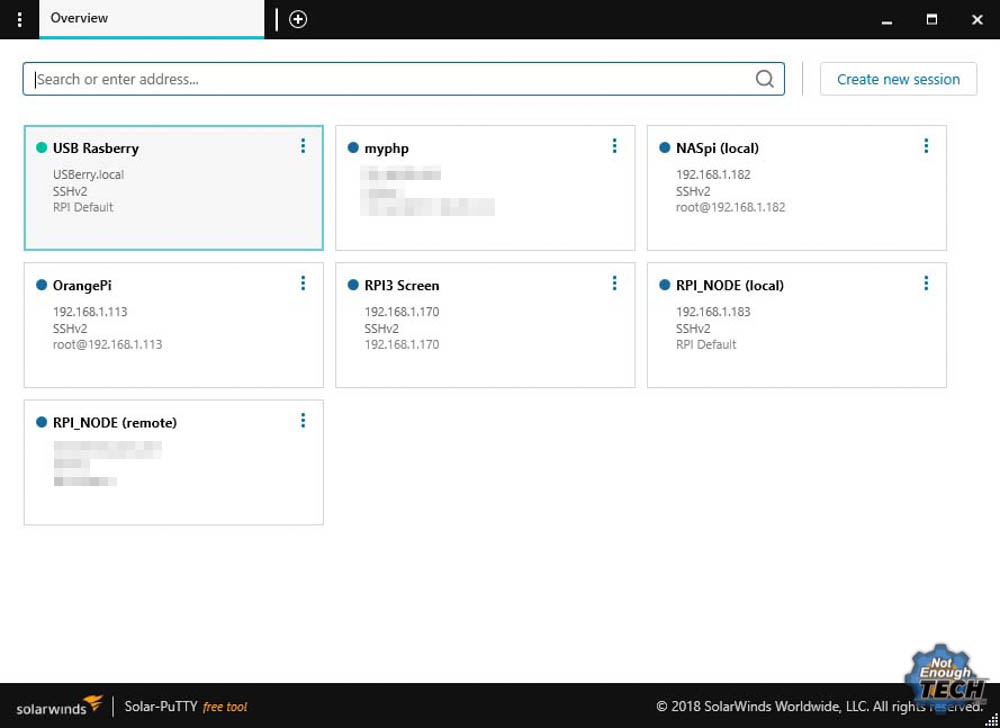1000x728 pixels.
Task: Click the Create new session button
Action: (898, 79)
